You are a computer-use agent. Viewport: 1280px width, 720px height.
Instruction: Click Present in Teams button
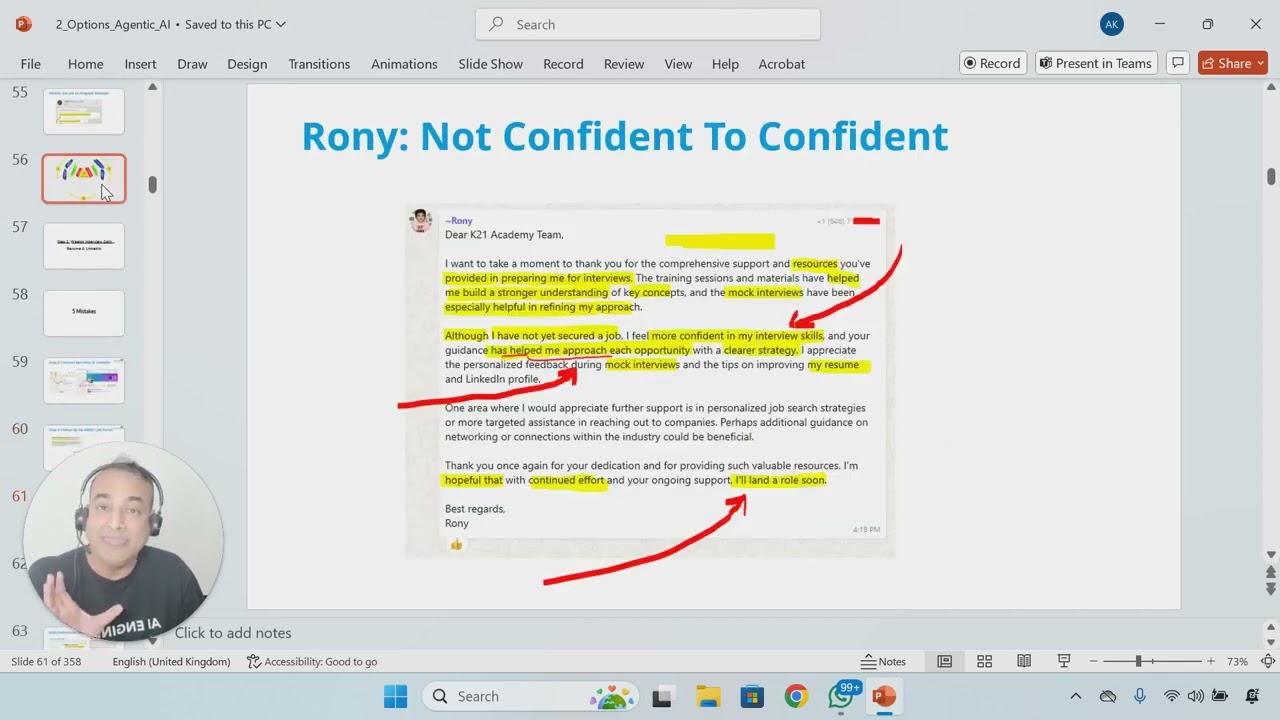(x=1096, y=63)
